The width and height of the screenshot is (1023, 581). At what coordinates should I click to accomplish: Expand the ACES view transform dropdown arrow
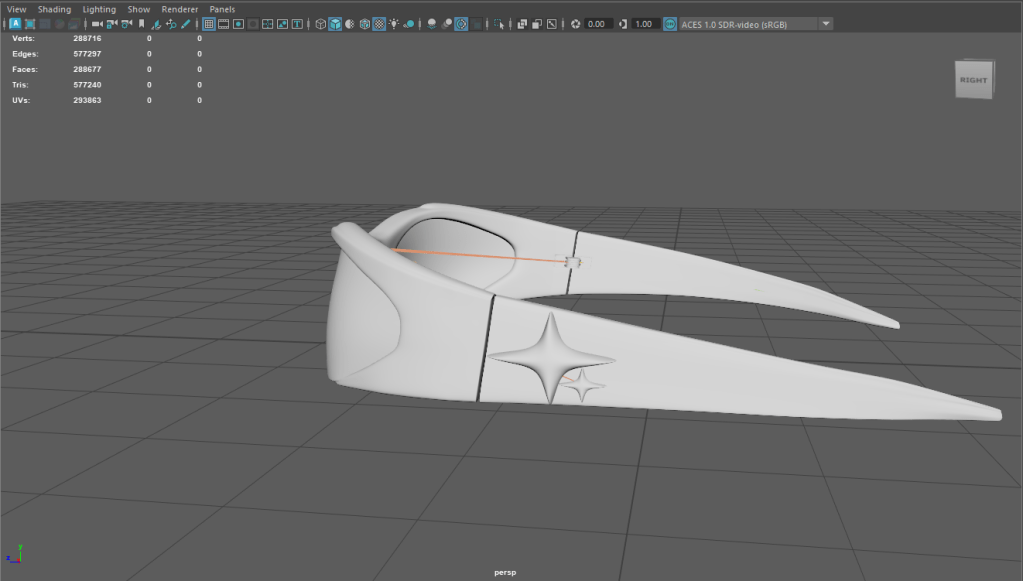coord(826,24)
